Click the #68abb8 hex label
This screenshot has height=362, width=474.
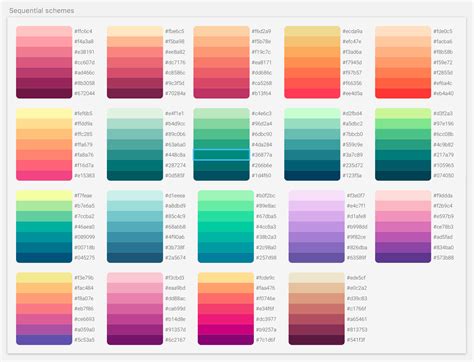[175, 227]
